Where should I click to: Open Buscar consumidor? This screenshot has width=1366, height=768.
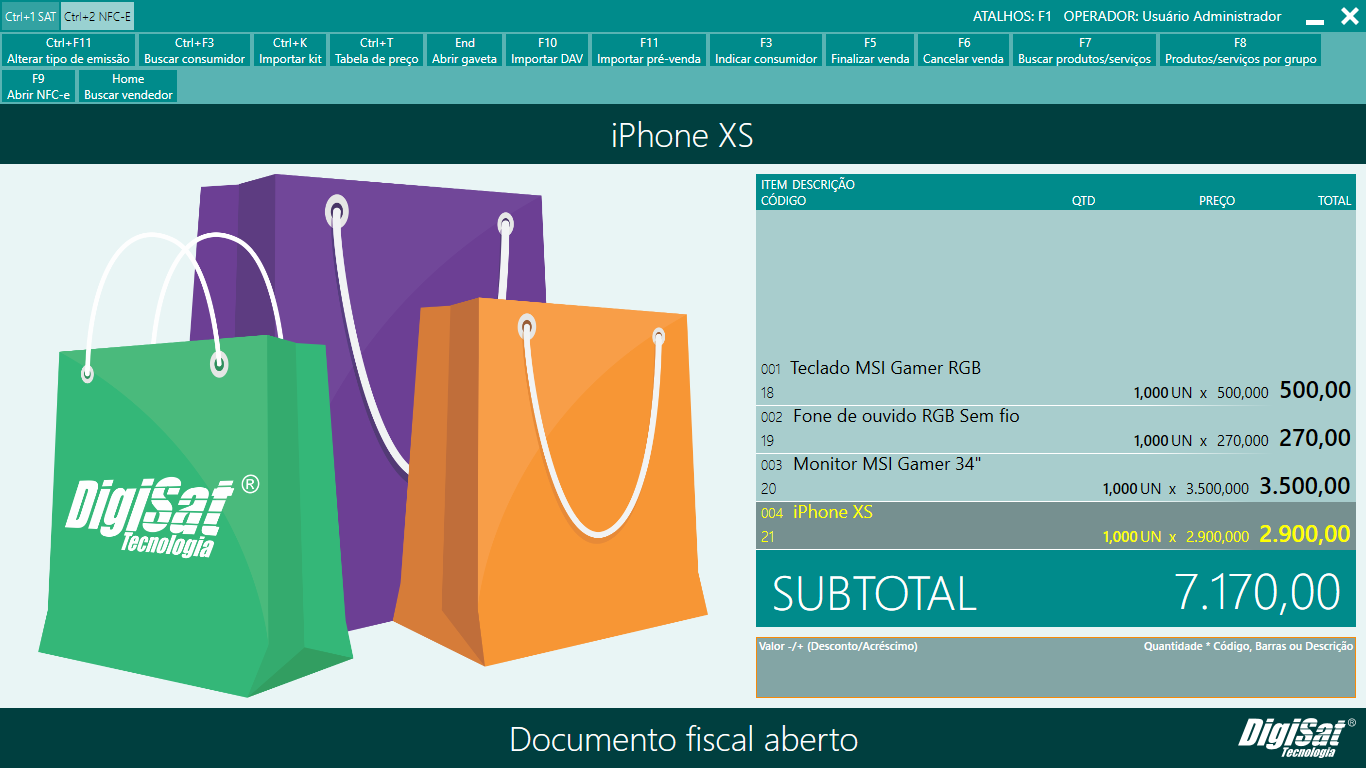click(194, 51)
